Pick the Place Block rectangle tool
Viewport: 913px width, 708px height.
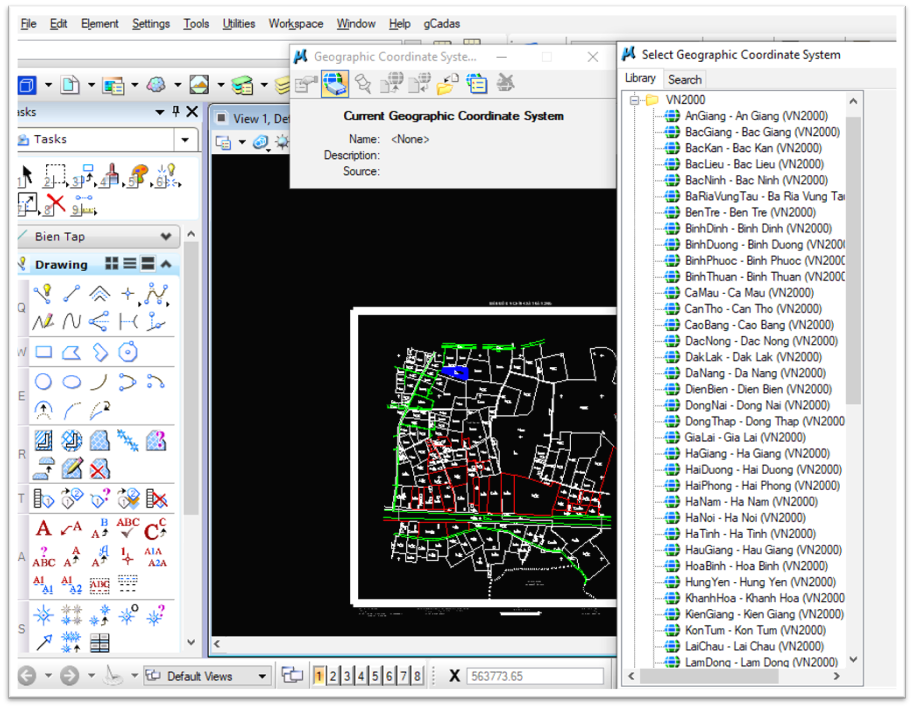[43, 352]
